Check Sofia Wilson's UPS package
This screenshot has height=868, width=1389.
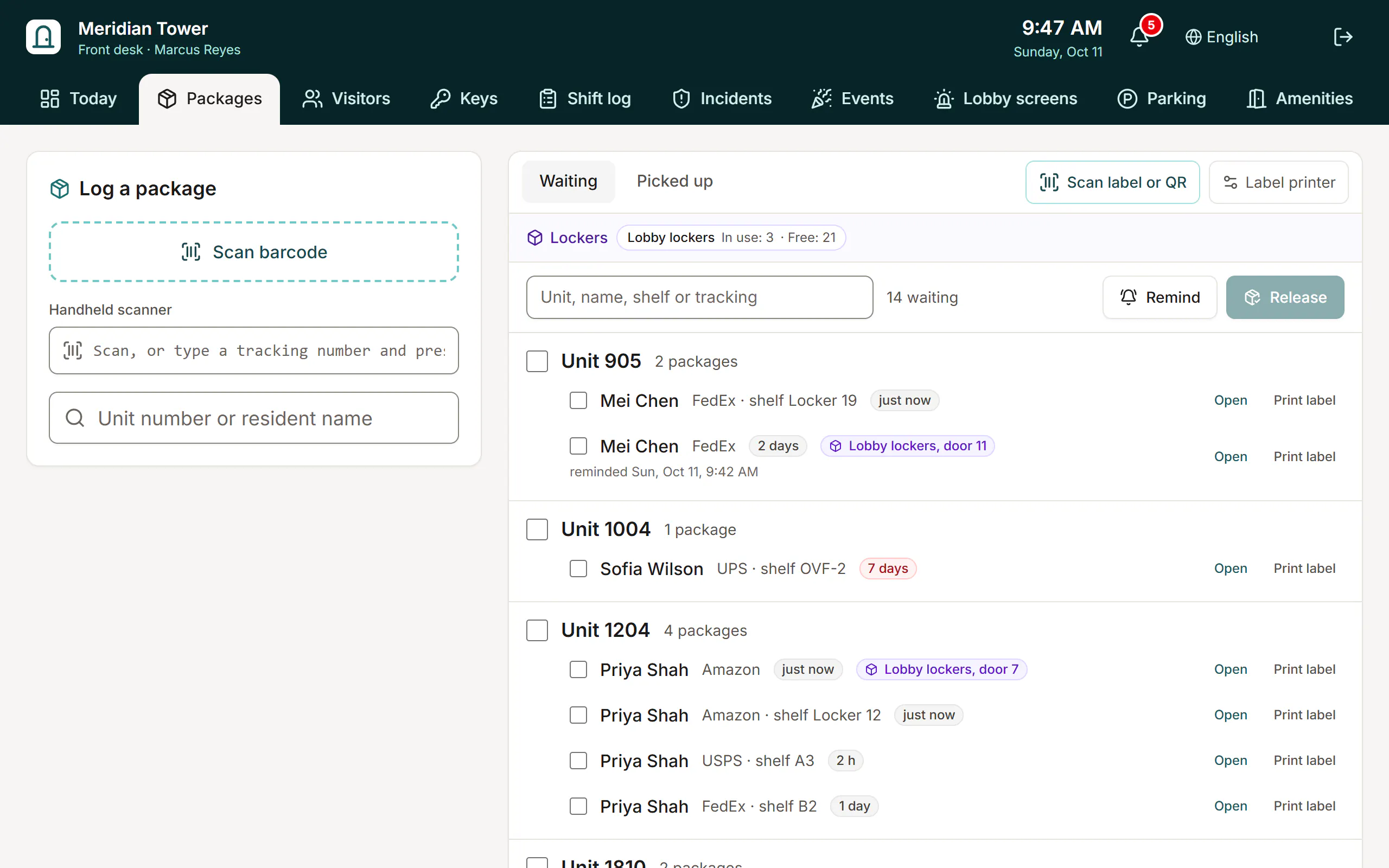tap(578, 569)
